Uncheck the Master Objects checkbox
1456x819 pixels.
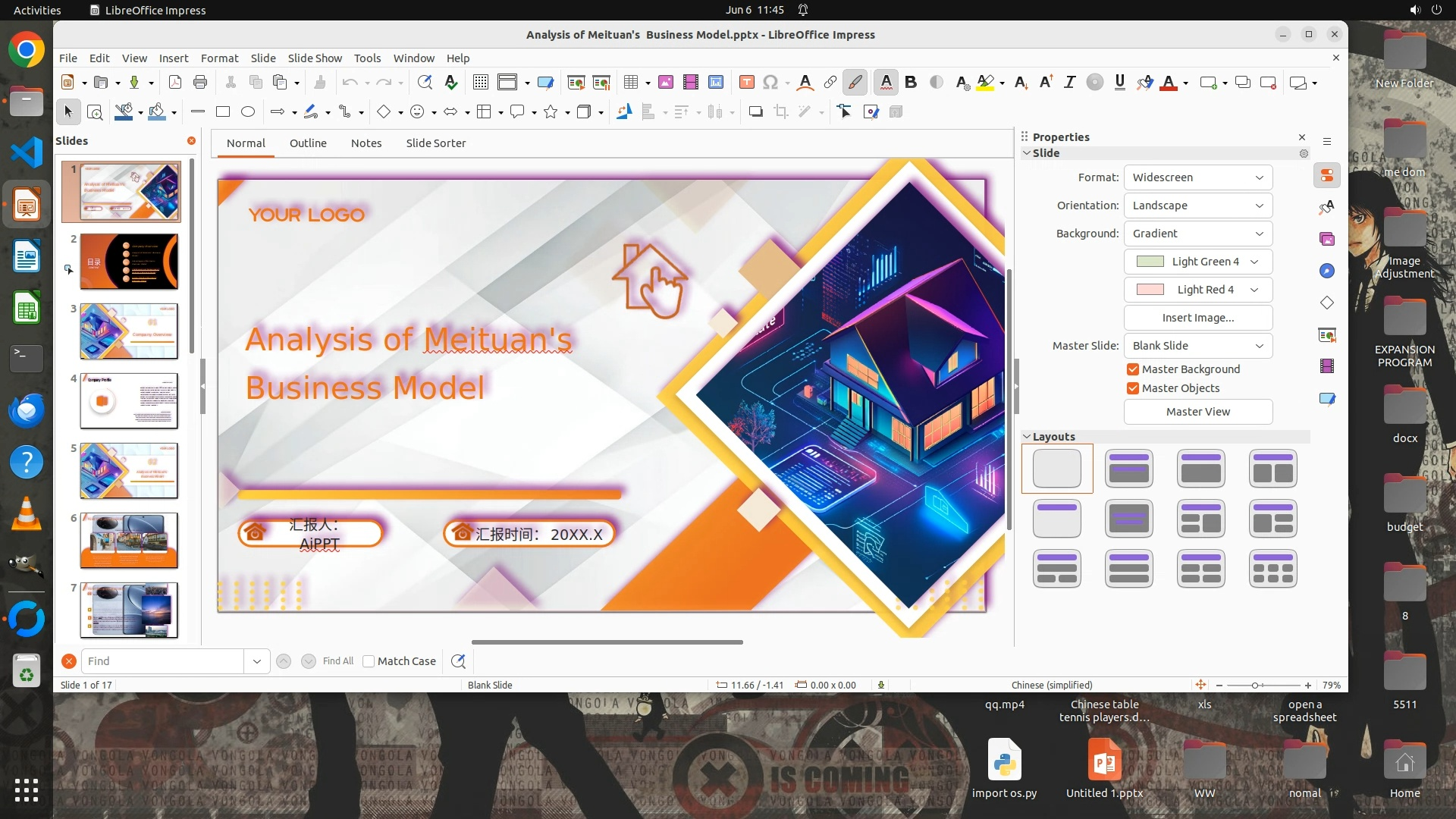(x=1133, y=388)
